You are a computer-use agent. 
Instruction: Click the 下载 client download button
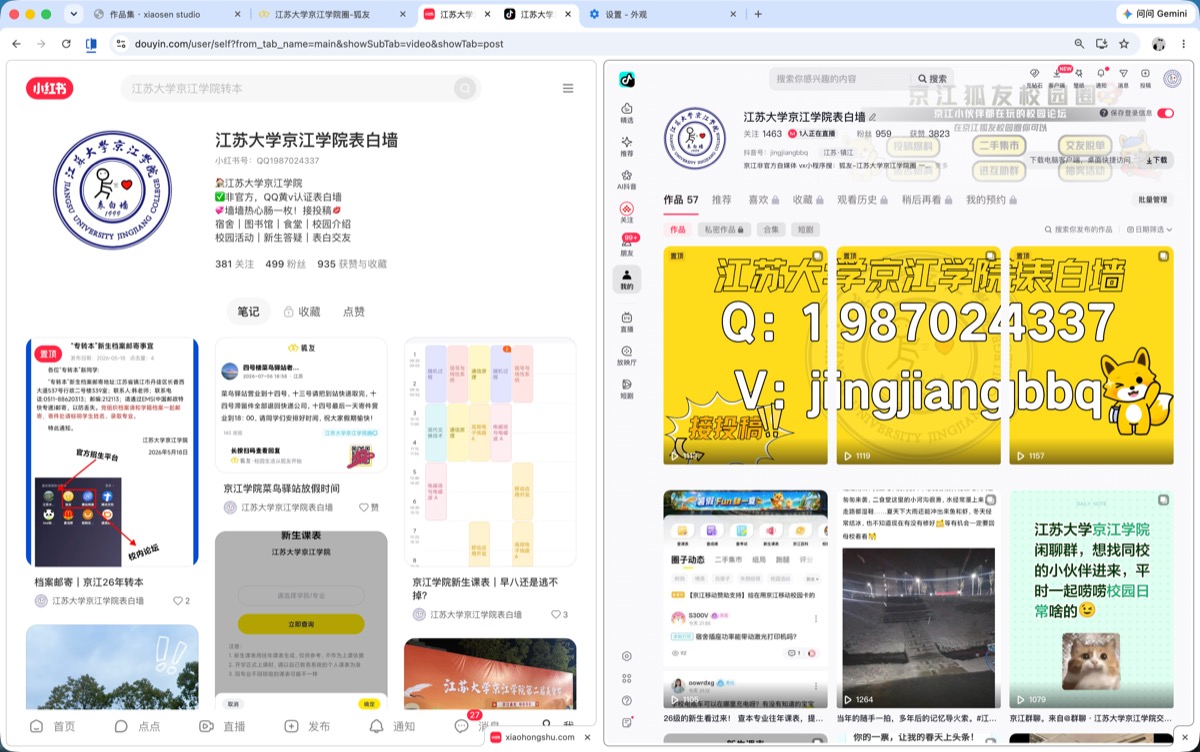tap(1157, 160)
